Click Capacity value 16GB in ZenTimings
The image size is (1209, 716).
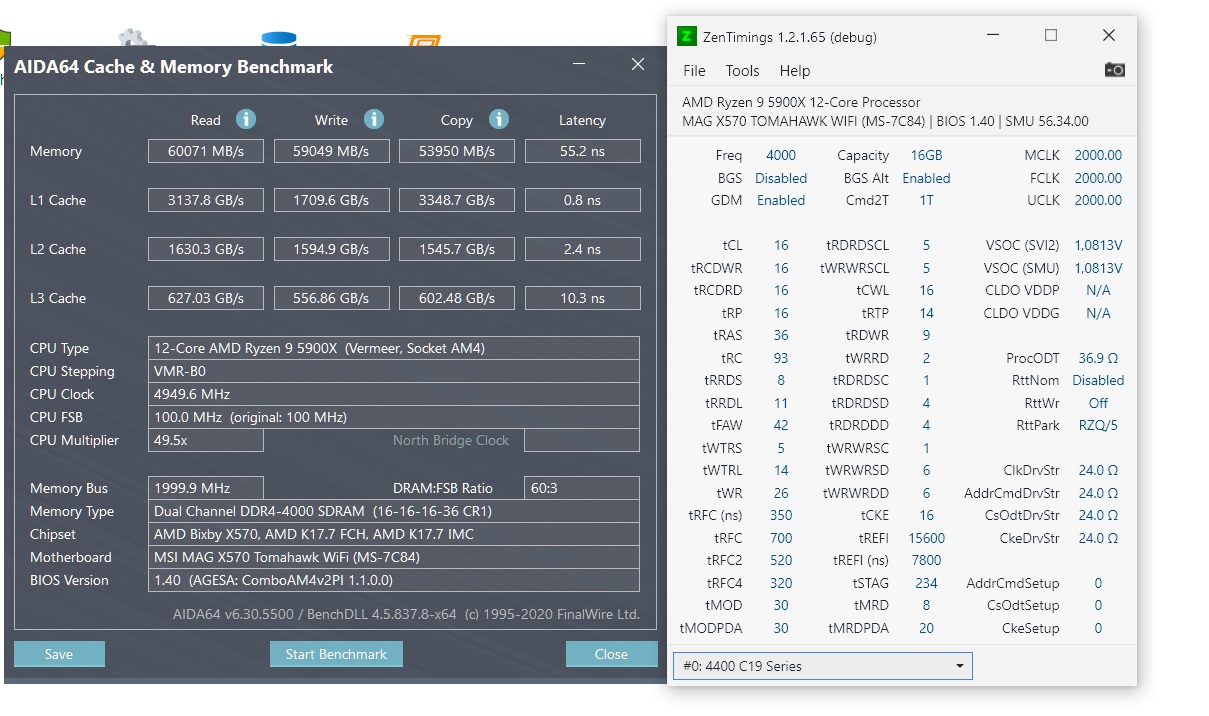tap(926, 155)
